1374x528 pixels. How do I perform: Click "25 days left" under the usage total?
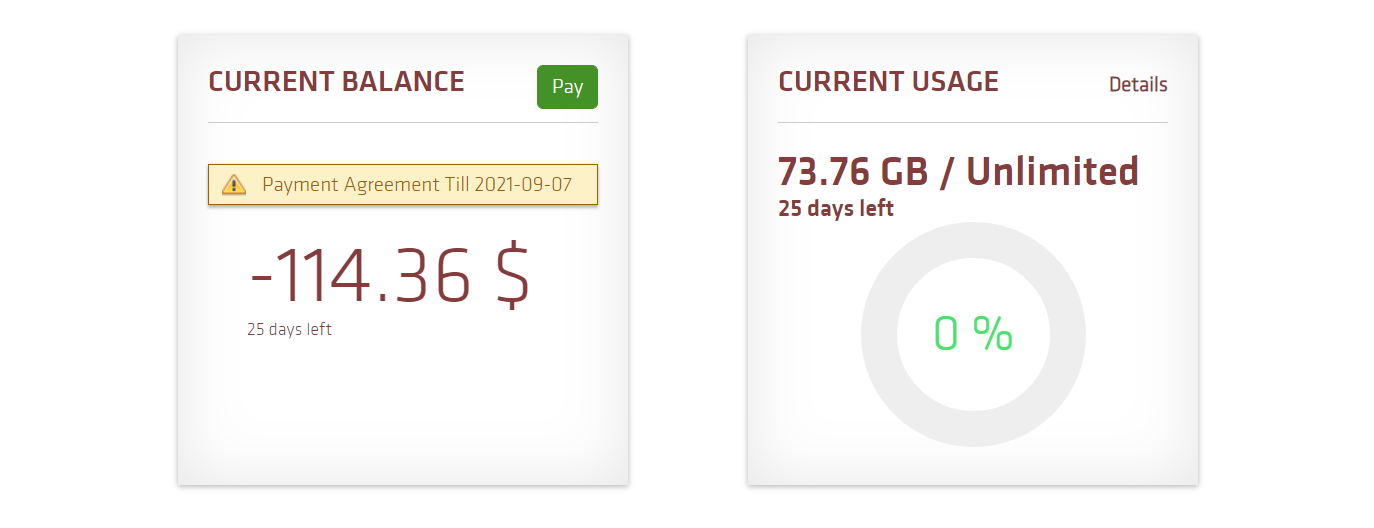(x=836, y=209)
